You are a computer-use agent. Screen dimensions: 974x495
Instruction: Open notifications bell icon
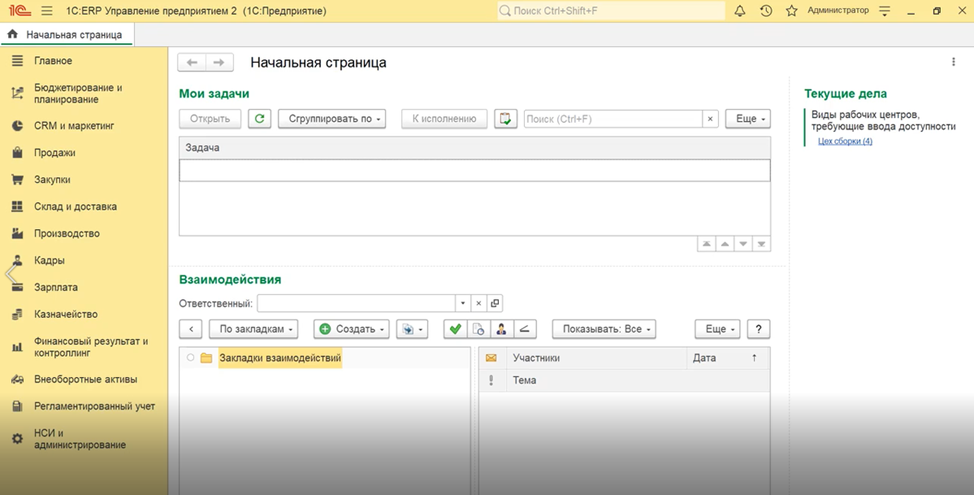[740, 11]
